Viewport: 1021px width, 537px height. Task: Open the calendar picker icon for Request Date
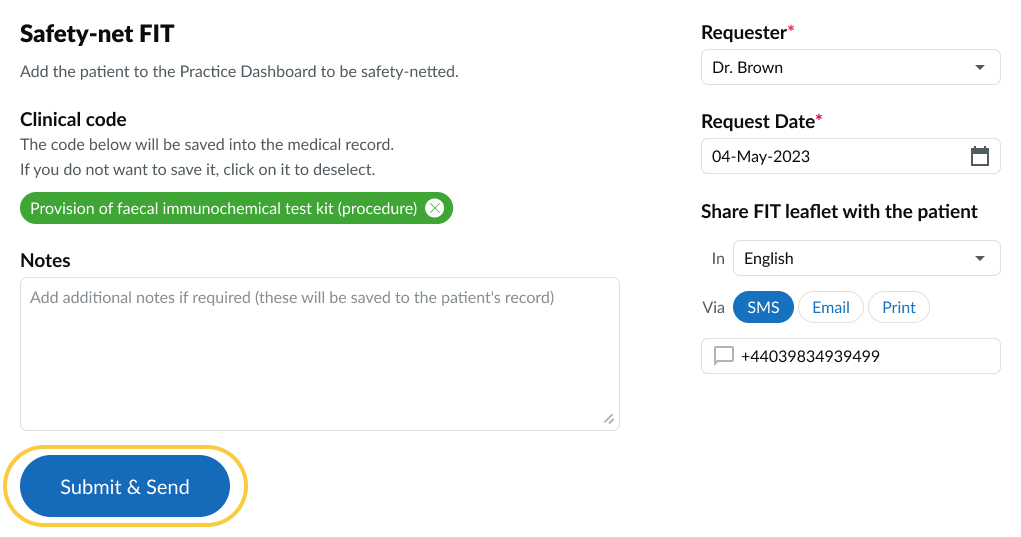pyautogui.click(x=980, y=156)
